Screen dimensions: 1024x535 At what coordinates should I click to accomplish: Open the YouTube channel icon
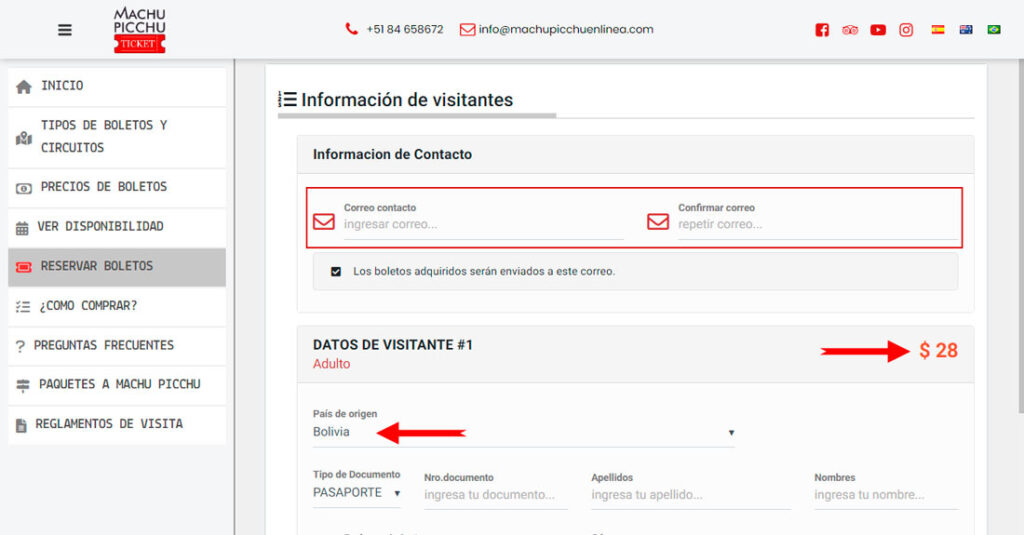click(878, 30)
